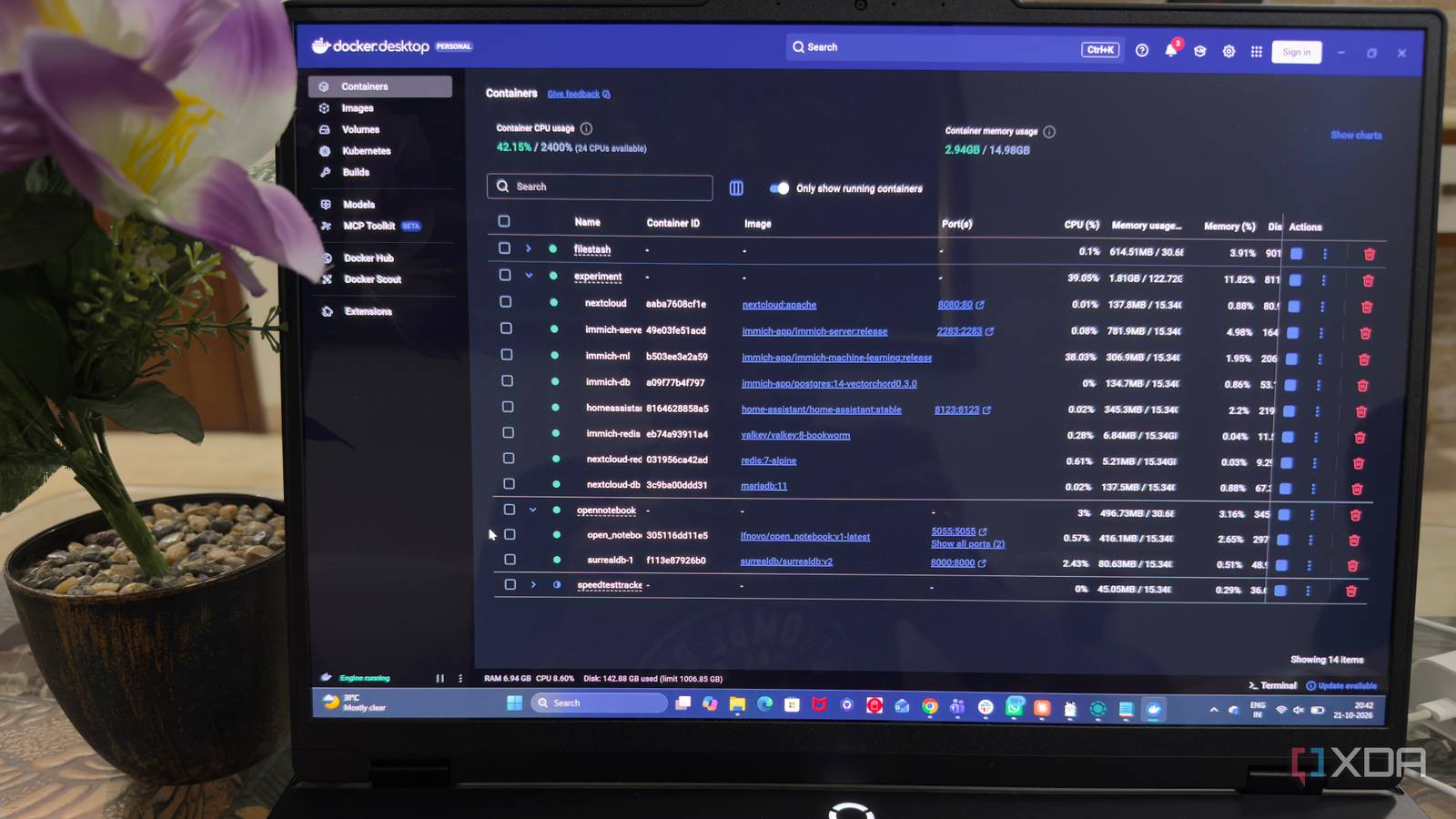Open the notifications bell in header
The width and height of the screenshot is (1456, 819).
click(x=1170, y=51)
